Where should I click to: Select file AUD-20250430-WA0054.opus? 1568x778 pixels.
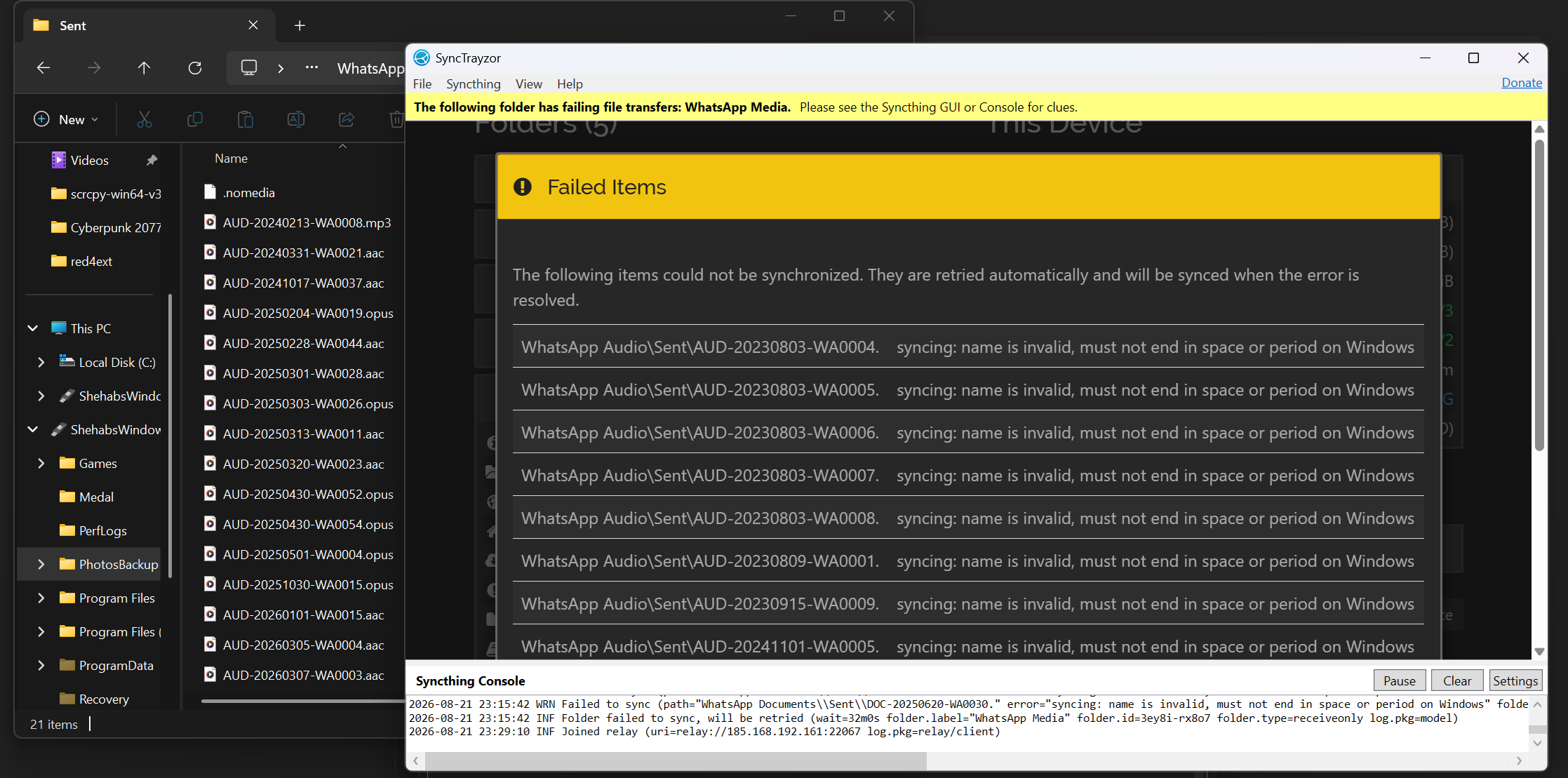pos(299,524)
